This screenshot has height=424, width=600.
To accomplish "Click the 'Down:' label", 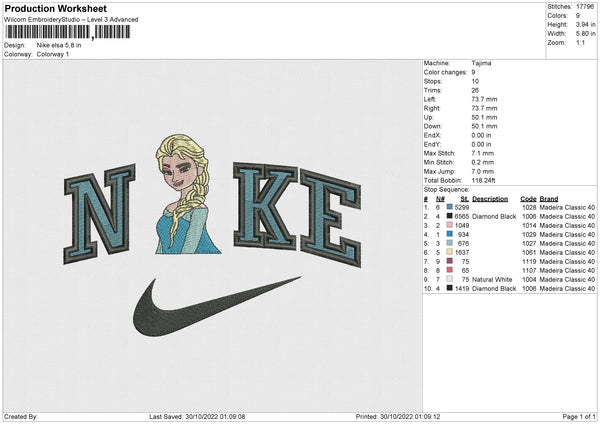I will [x=432, y=126].
